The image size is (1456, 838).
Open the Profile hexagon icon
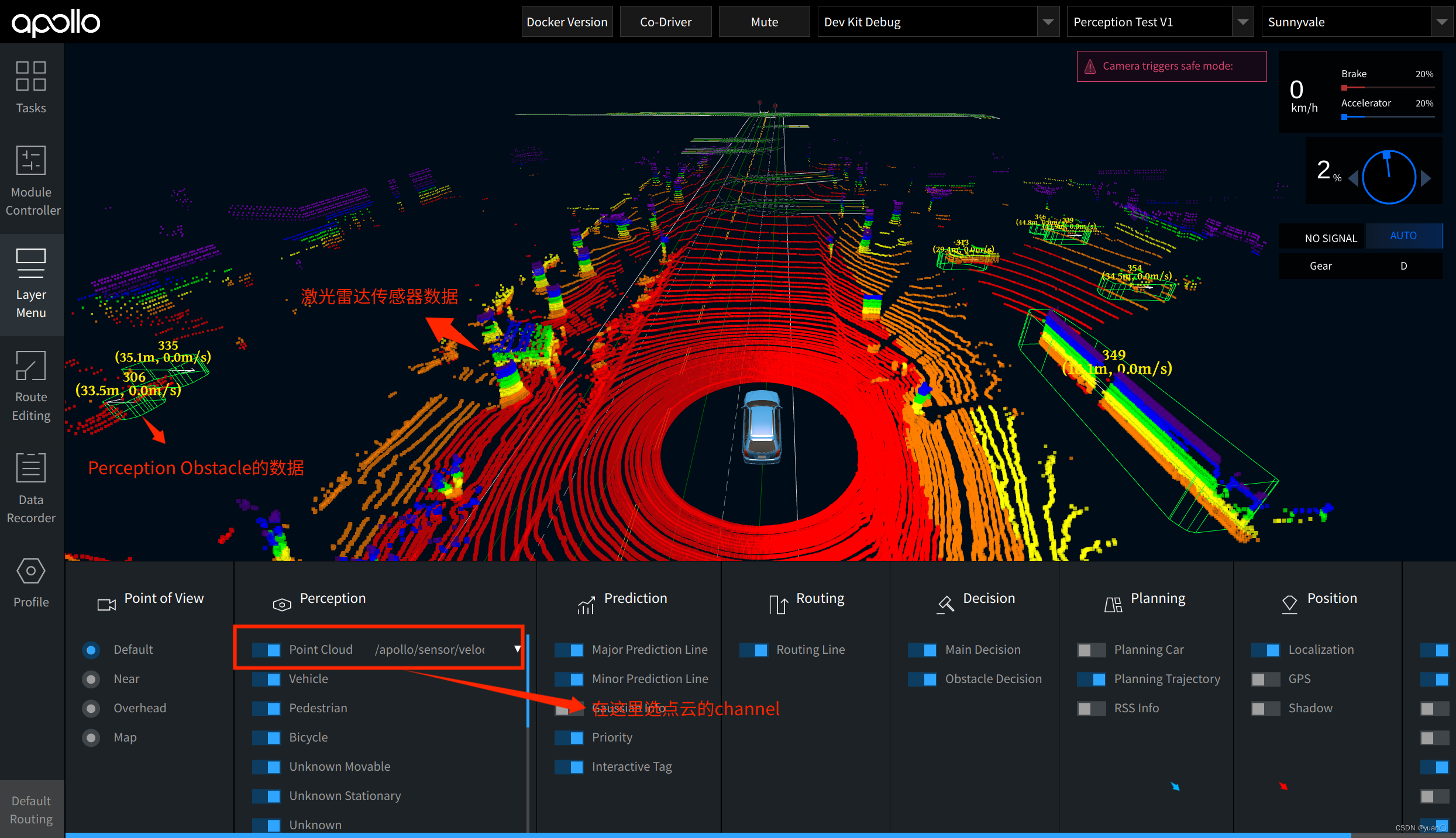[31, 571]
